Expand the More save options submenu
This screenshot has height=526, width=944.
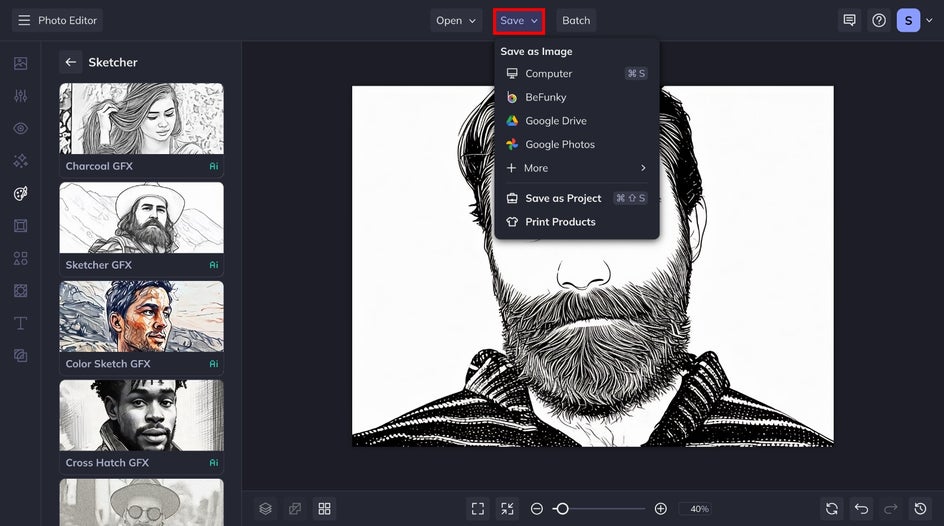pyautogui.click(x=577, y=168)
